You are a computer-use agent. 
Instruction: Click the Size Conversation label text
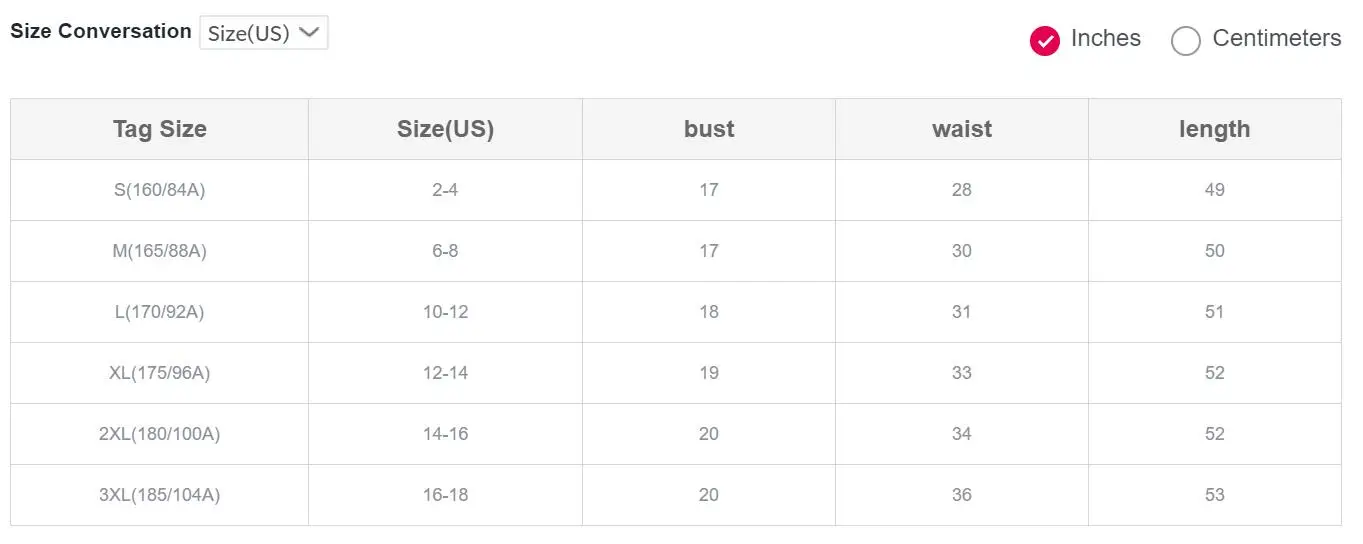(x=101, y=31)
